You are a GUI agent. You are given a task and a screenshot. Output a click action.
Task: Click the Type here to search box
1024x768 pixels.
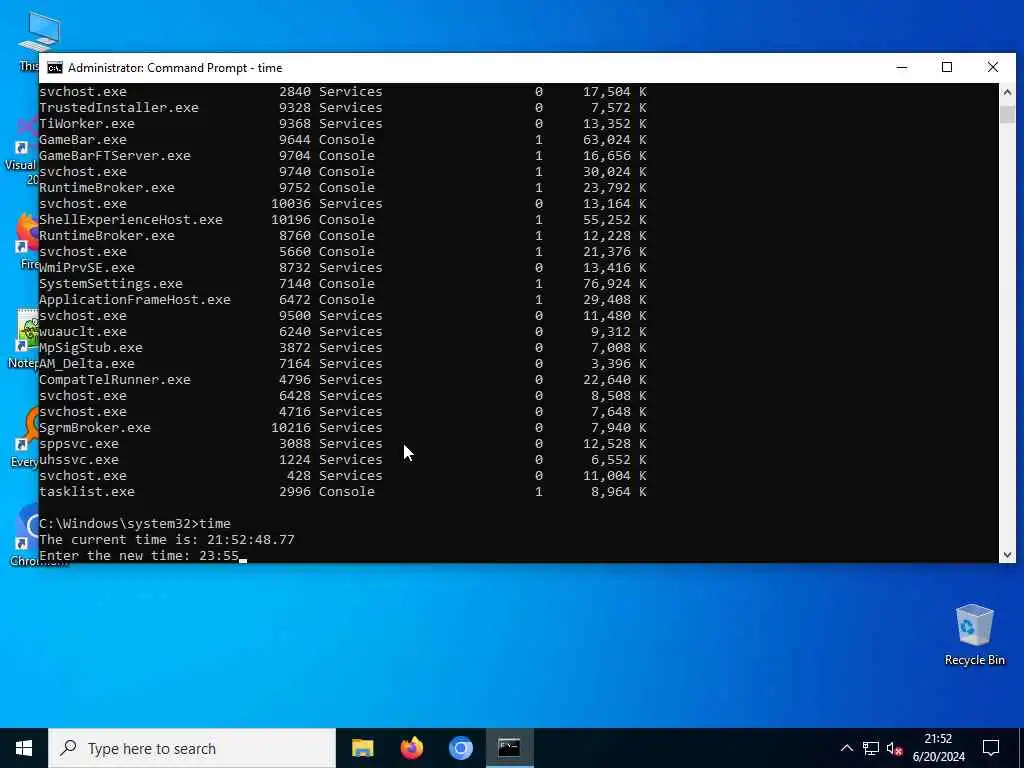tap(192, 748)
